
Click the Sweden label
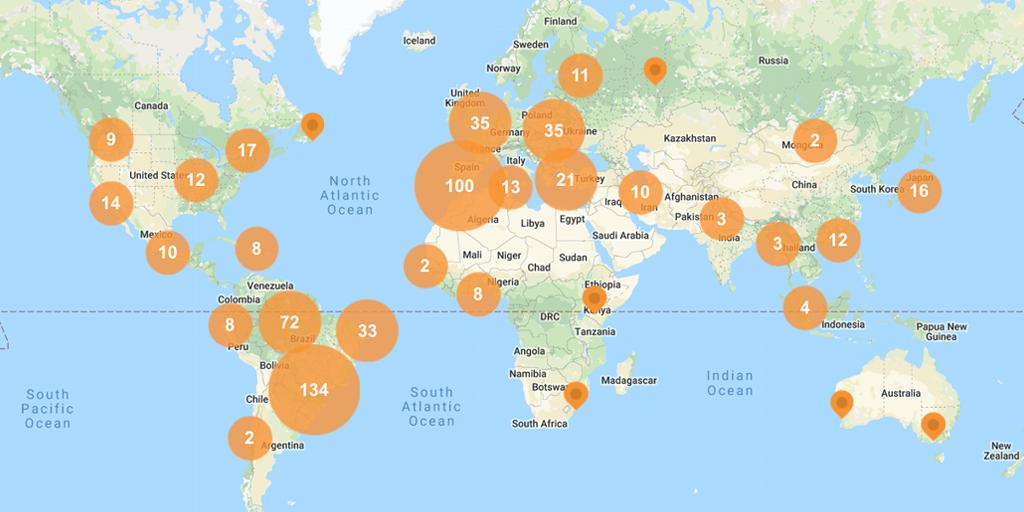(x=530, y=44)
